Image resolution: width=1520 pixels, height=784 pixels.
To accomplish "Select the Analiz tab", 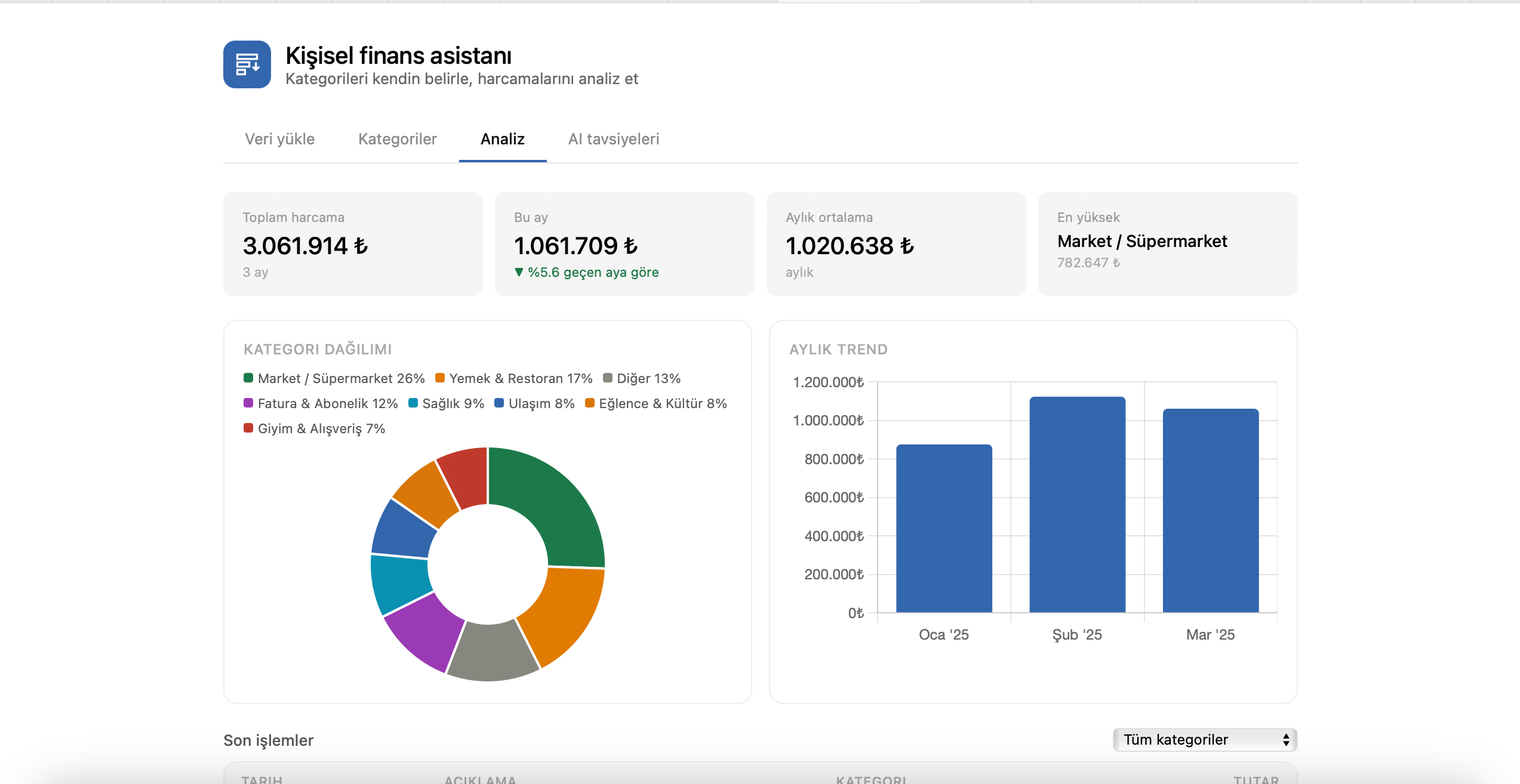I will (x=503, y=139).
